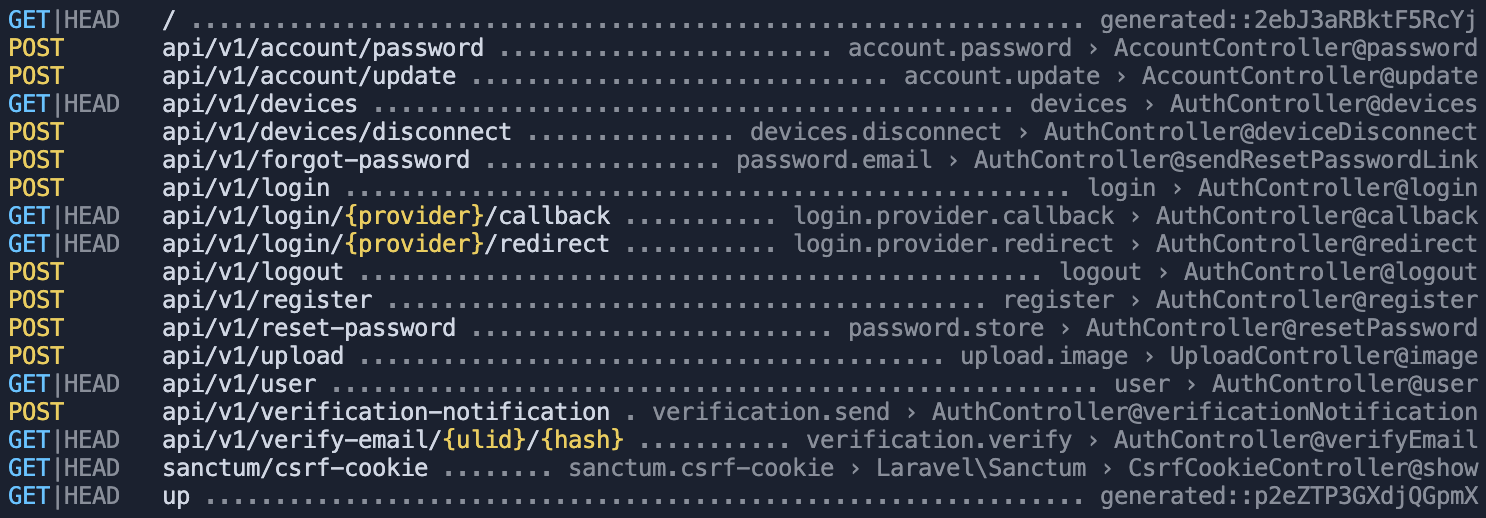The height and width of the screenshot is (518, 1486).
Task: Click the {hash} parameter in verify-email route
Action: point(590,440)
